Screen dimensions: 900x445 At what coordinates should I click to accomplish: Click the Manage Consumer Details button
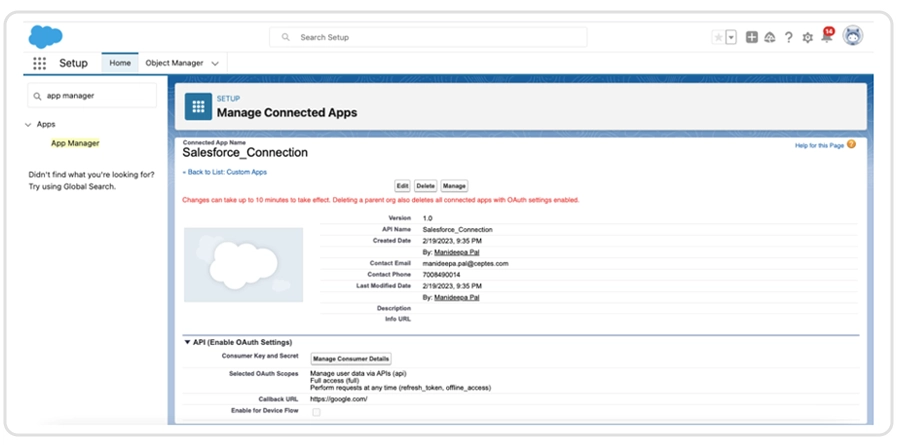[351, 358]
